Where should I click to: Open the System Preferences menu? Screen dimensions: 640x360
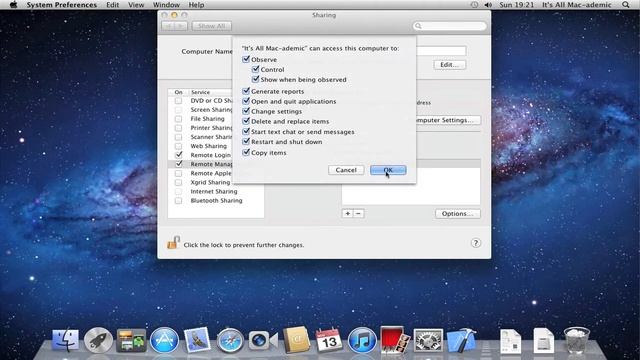pos(62,5)
